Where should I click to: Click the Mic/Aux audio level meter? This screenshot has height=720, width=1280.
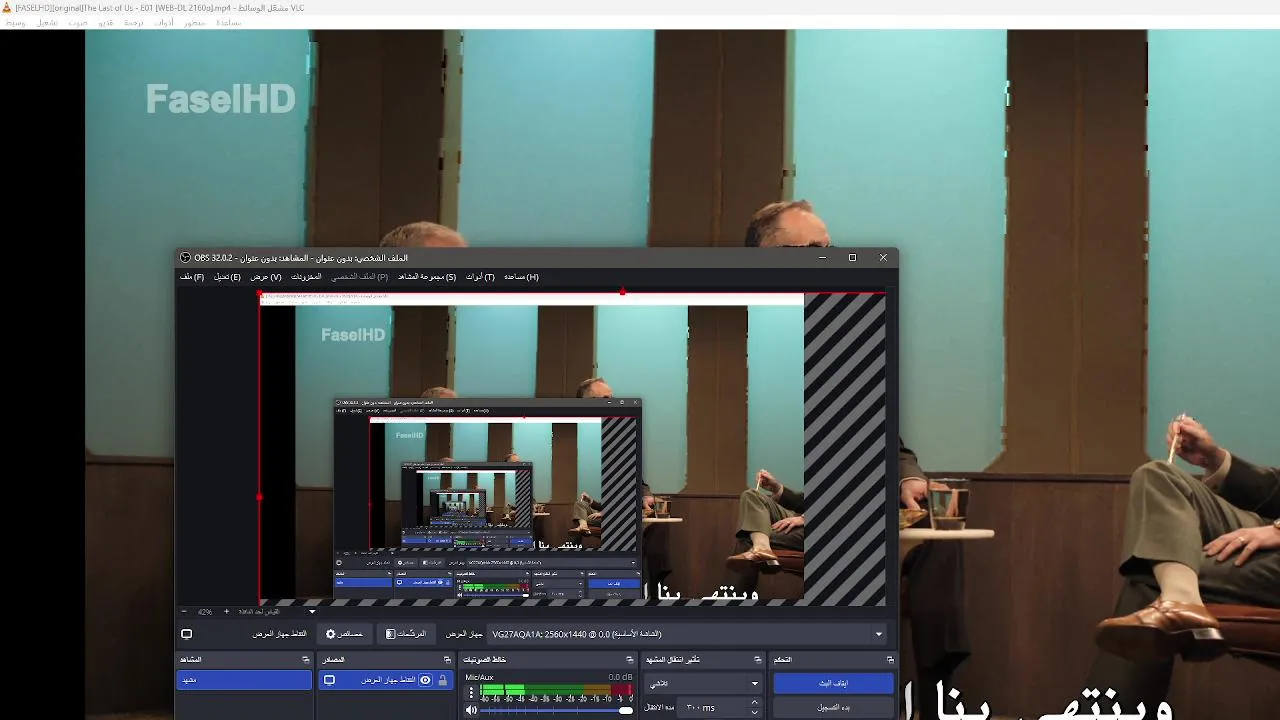[556, 689]
